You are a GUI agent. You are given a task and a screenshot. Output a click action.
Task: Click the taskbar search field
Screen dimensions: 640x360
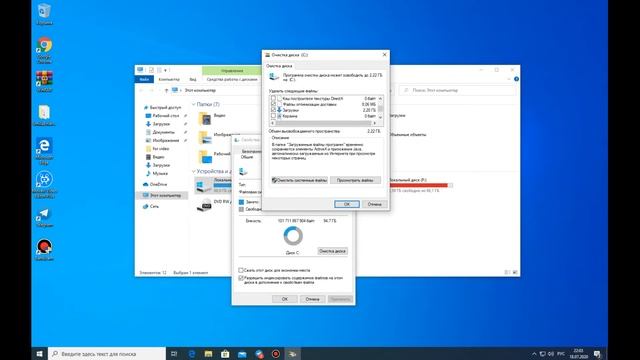point(107,353)
